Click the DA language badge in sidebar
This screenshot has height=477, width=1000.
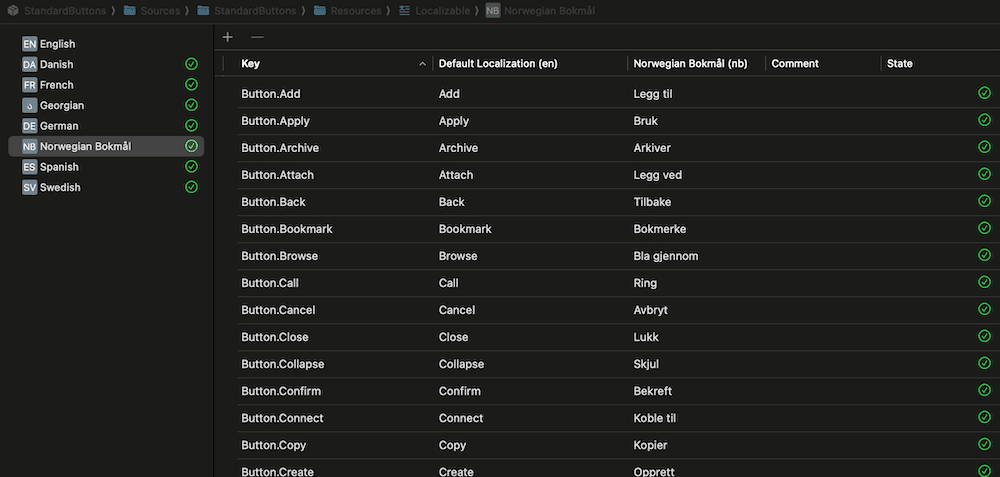coord(29,64)
